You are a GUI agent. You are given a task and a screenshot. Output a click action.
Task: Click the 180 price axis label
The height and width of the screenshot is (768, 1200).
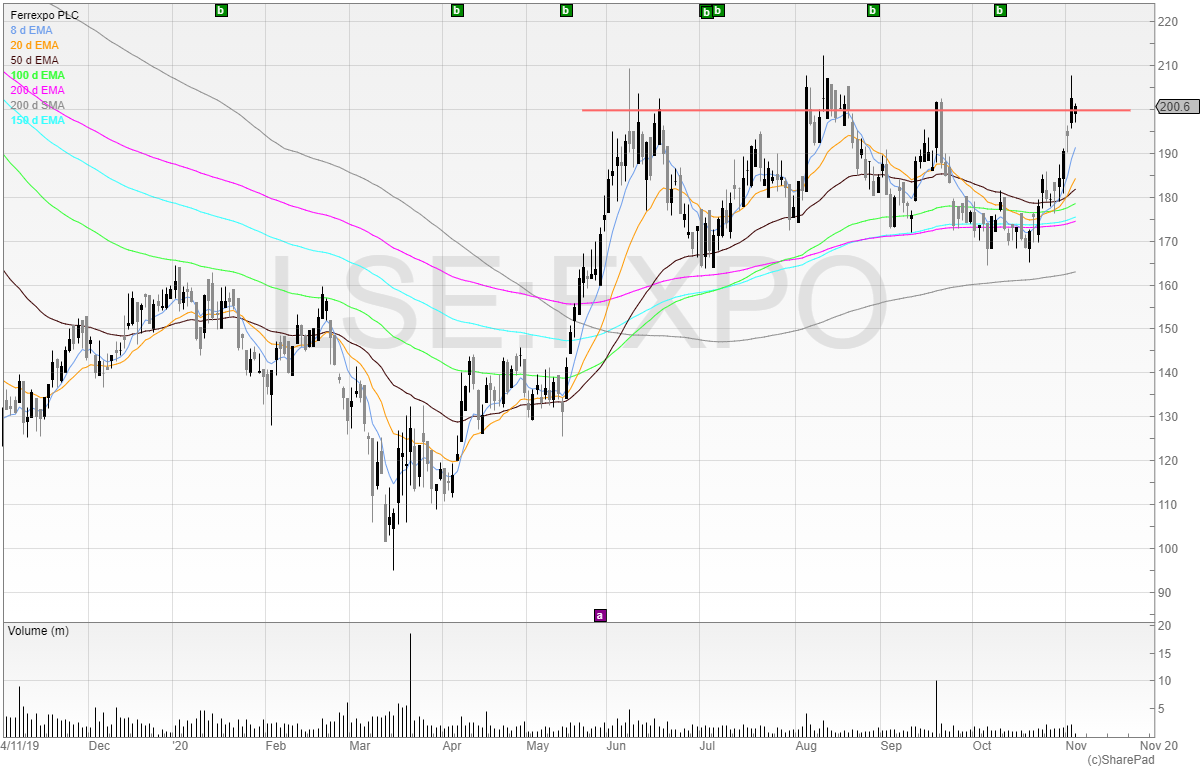(1167, 198)
